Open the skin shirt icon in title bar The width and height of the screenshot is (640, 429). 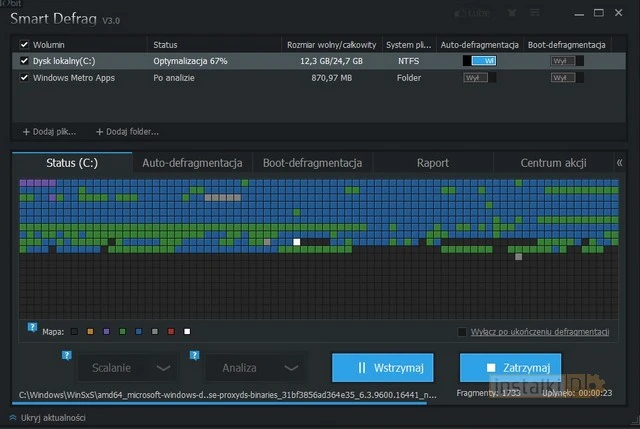click(x=512, y=13)
